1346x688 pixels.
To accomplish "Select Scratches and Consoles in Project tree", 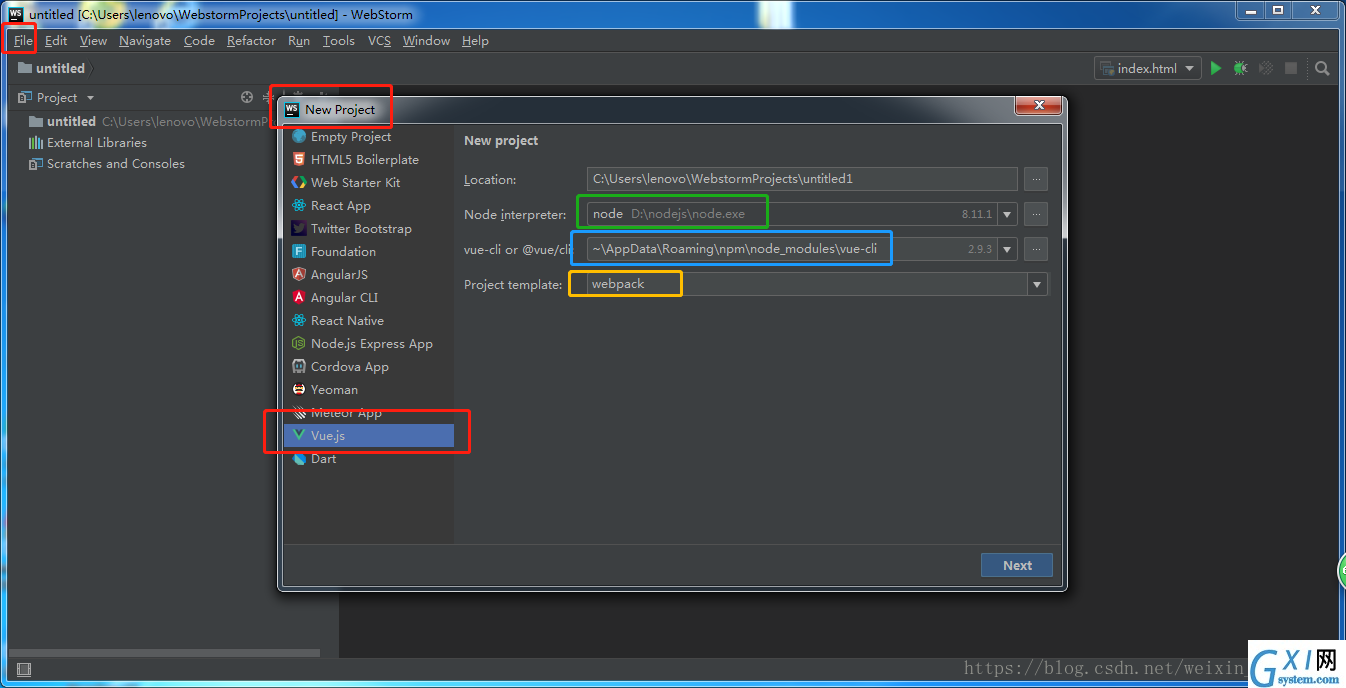I will 115,164.
